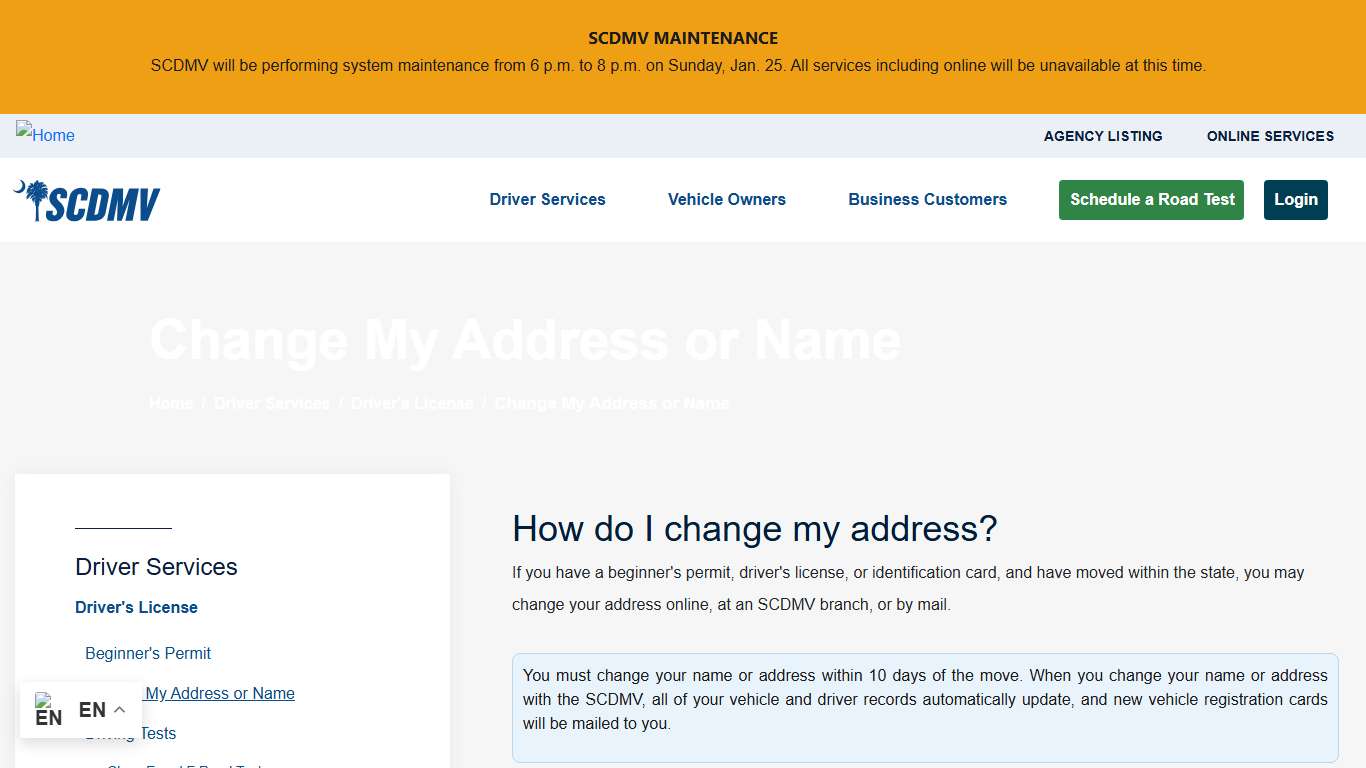Click the SCDMV palmetto logo
Viewport: 1366px width, 768px height.
(85, 200)
